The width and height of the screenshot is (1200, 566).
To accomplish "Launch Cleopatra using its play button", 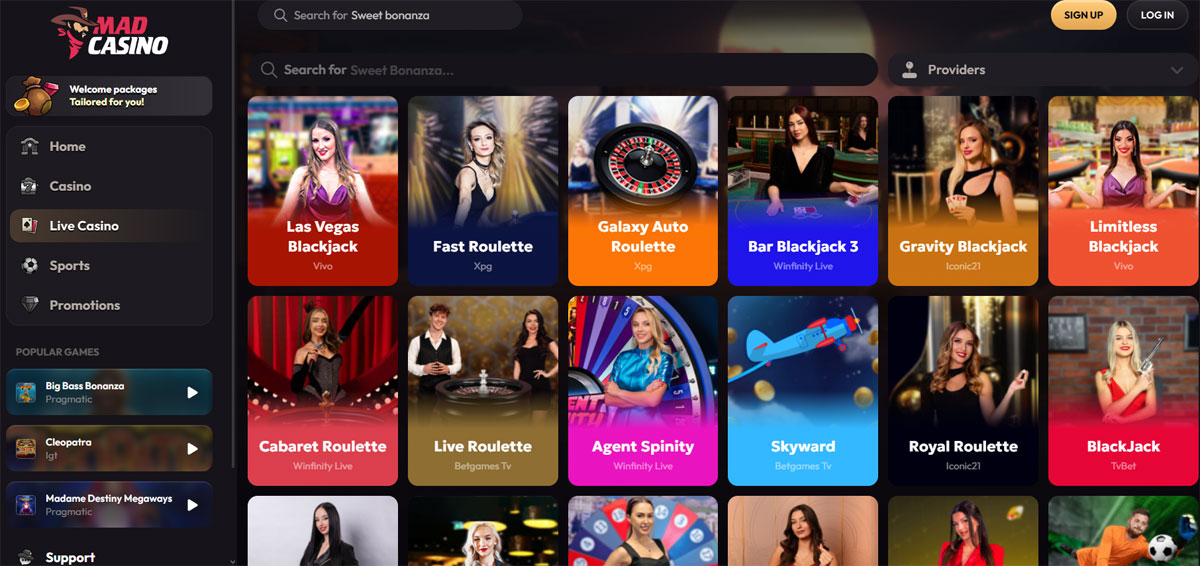I will 193,448.
